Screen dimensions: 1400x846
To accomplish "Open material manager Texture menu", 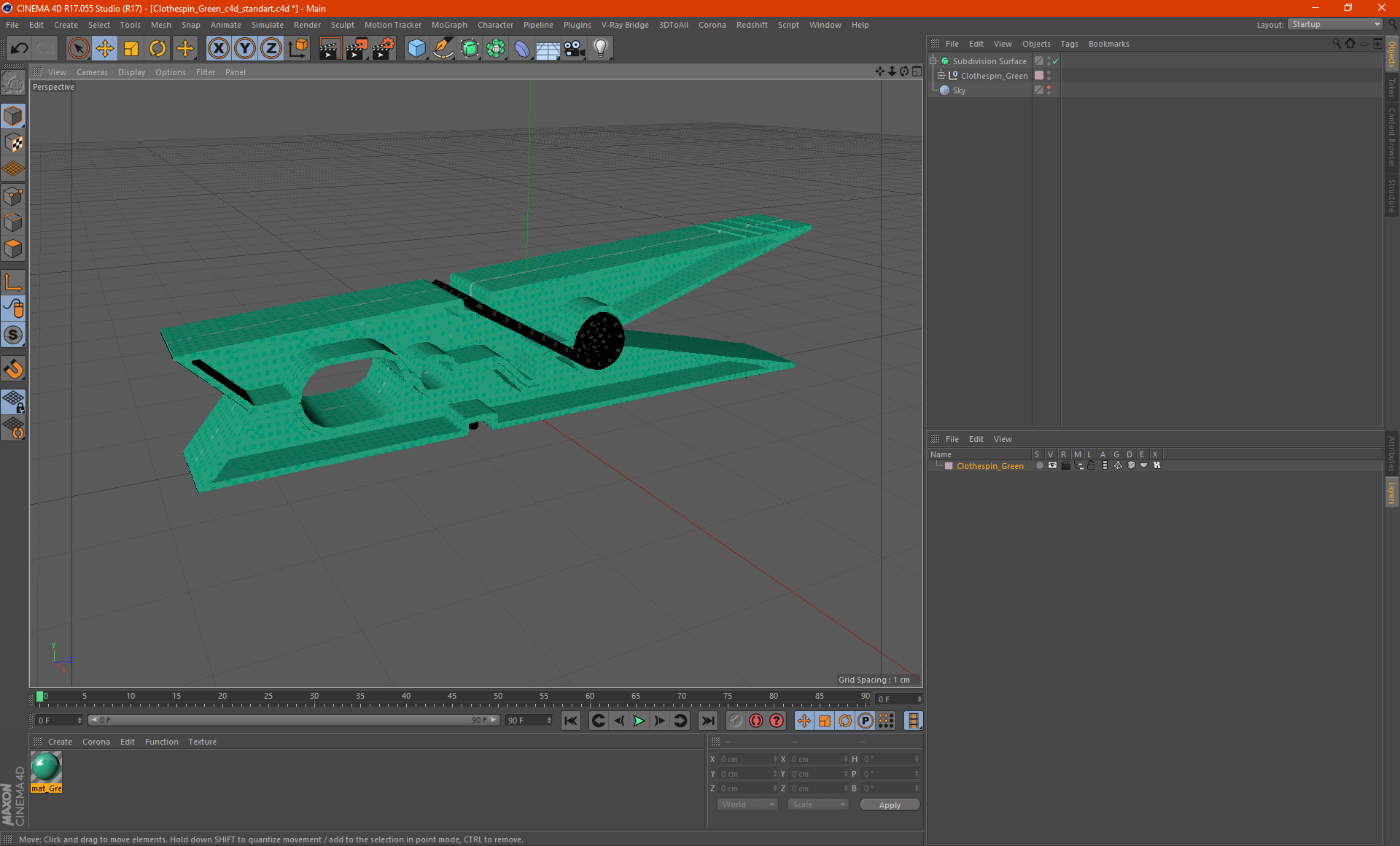I will click(x=203, y=742).
